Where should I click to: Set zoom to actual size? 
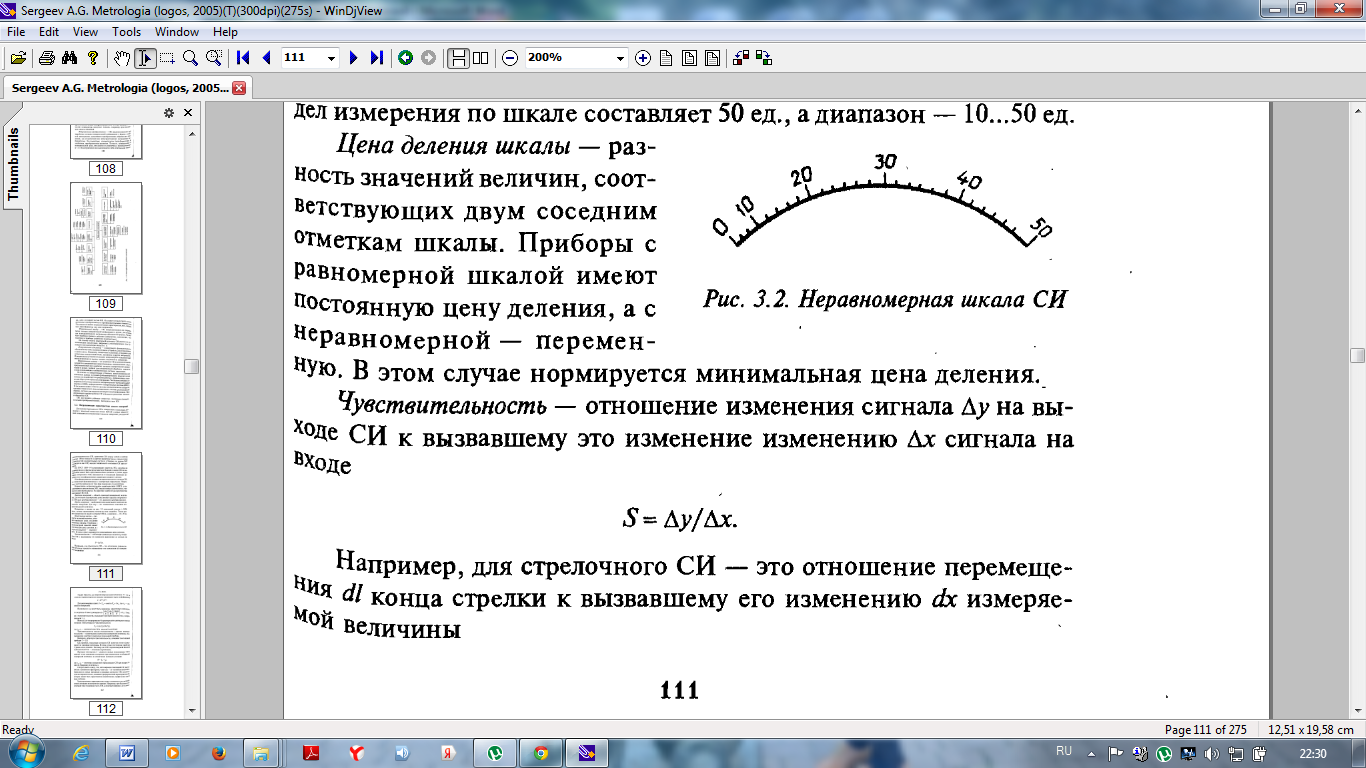click(x=666, y=58)
